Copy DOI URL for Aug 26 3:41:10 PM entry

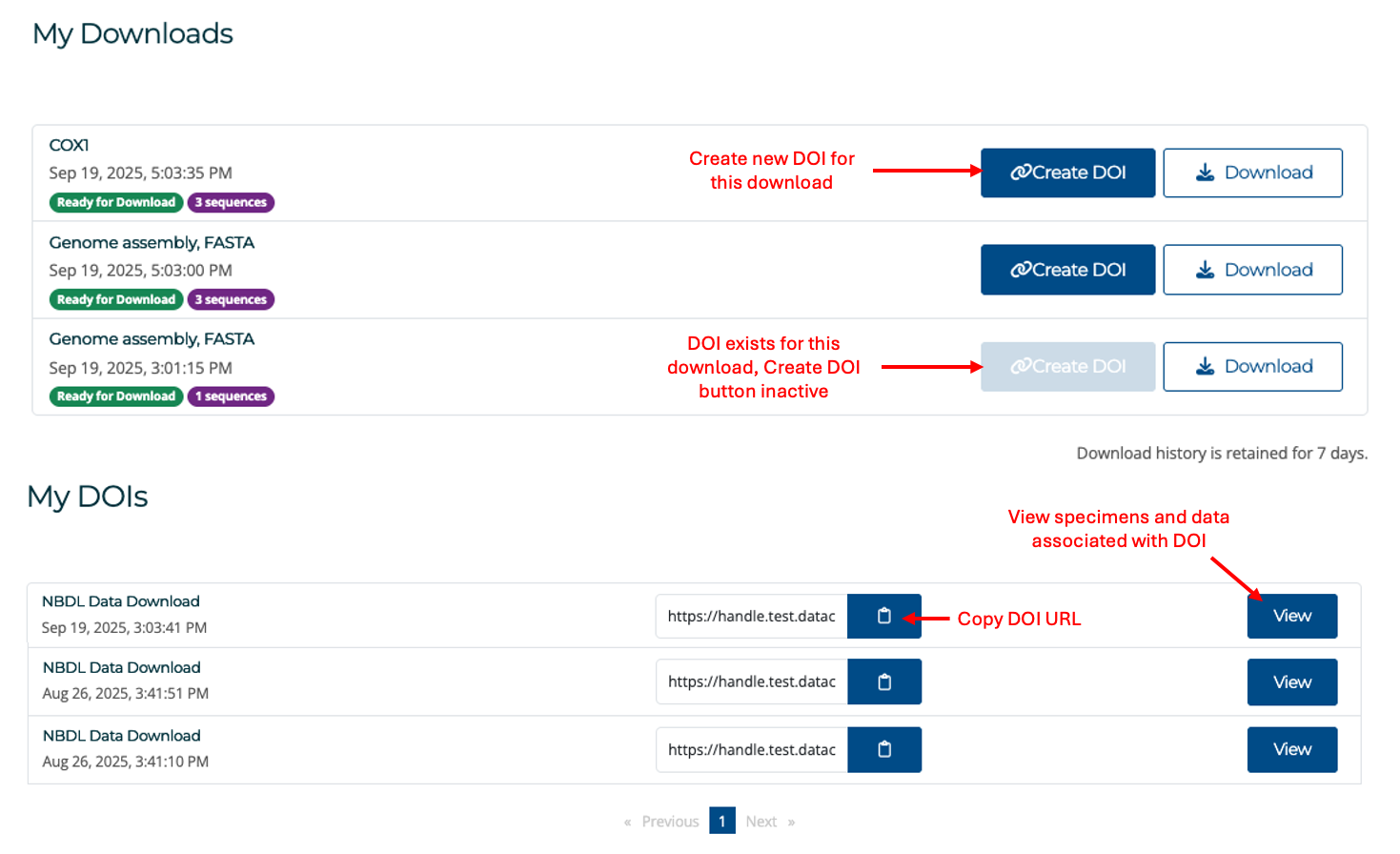[883, 749]
